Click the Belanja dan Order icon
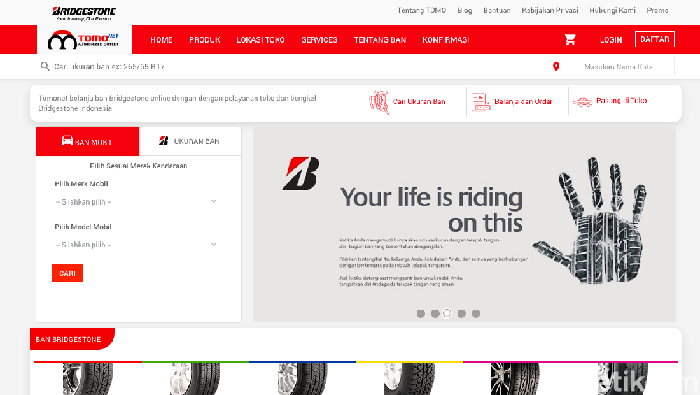The width and height of the screenshot is (700, 395). (x=481, y=102)
